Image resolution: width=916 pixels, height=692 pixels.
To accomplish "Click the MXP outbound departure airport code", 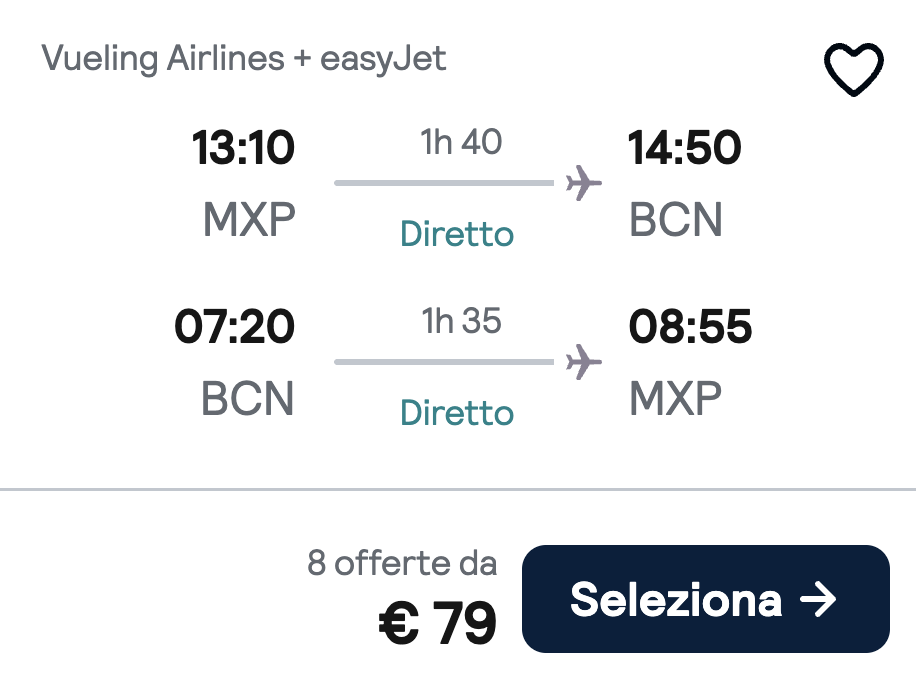I will (249, 221).
